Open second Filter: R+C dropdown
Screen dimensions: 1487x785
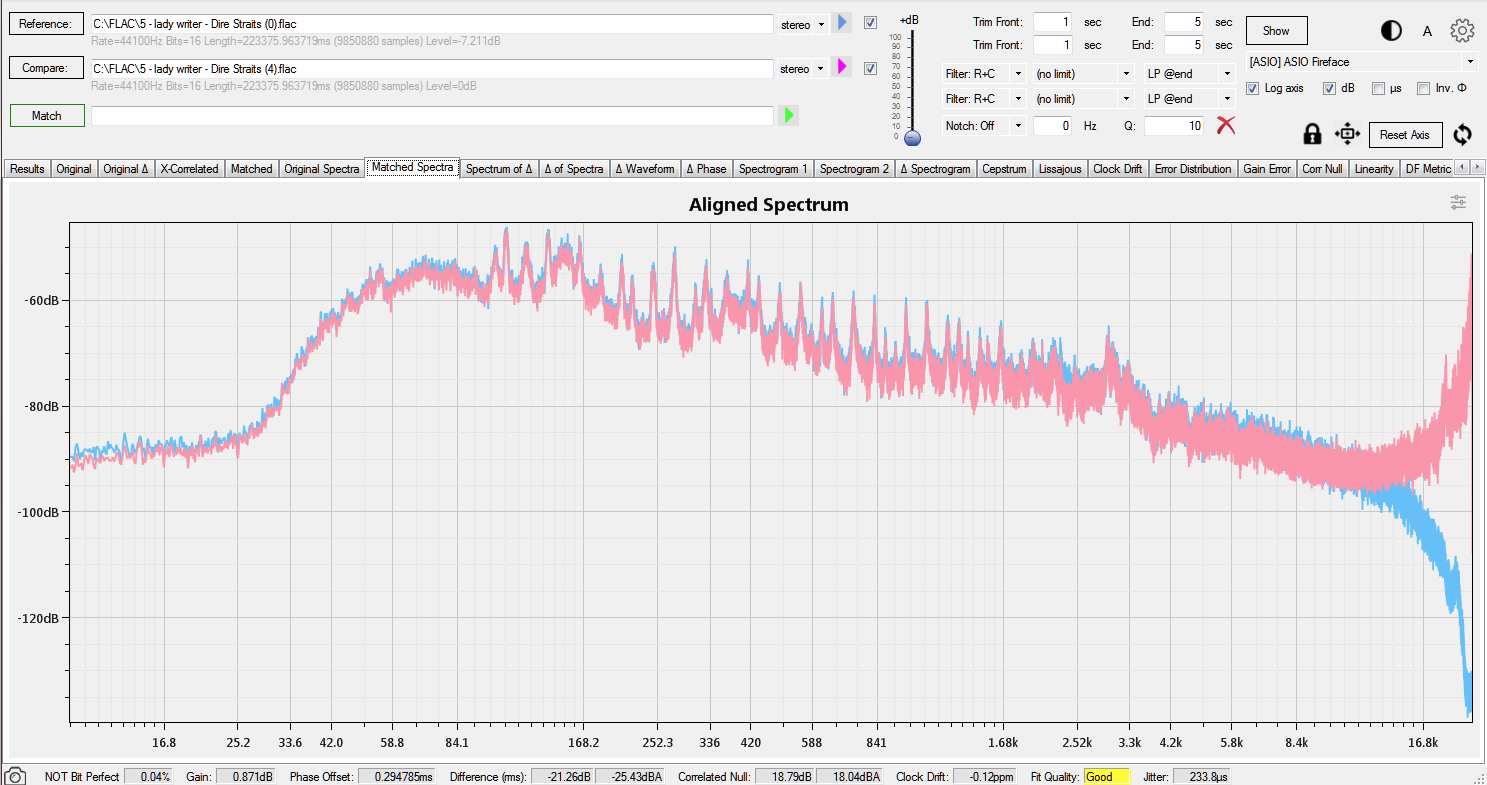(x=984, y=99)
